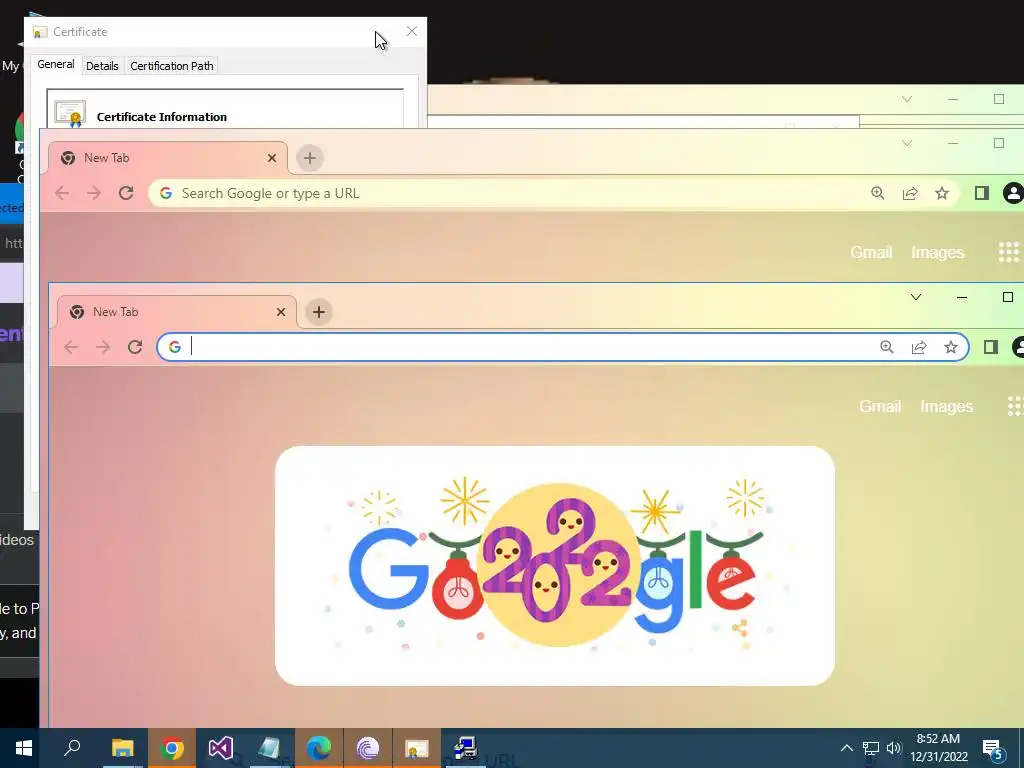Image resolution: width=1024 pixels, height=768 pixels.
Task: Share this page from front Chrome omnibox
Action: coord(919,347)
